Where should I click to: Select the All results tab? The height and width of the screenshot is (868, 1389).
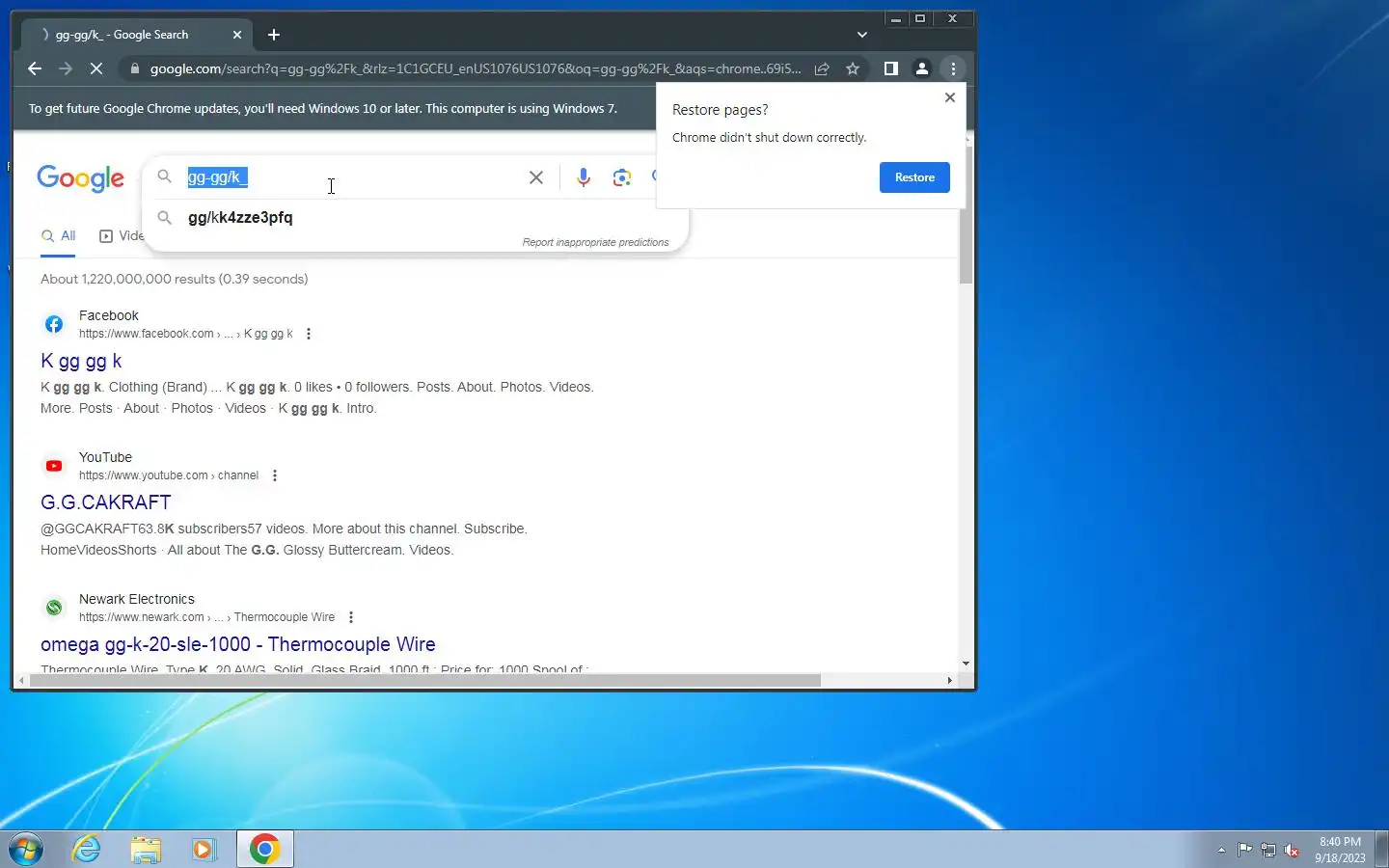tap(58, 235)
